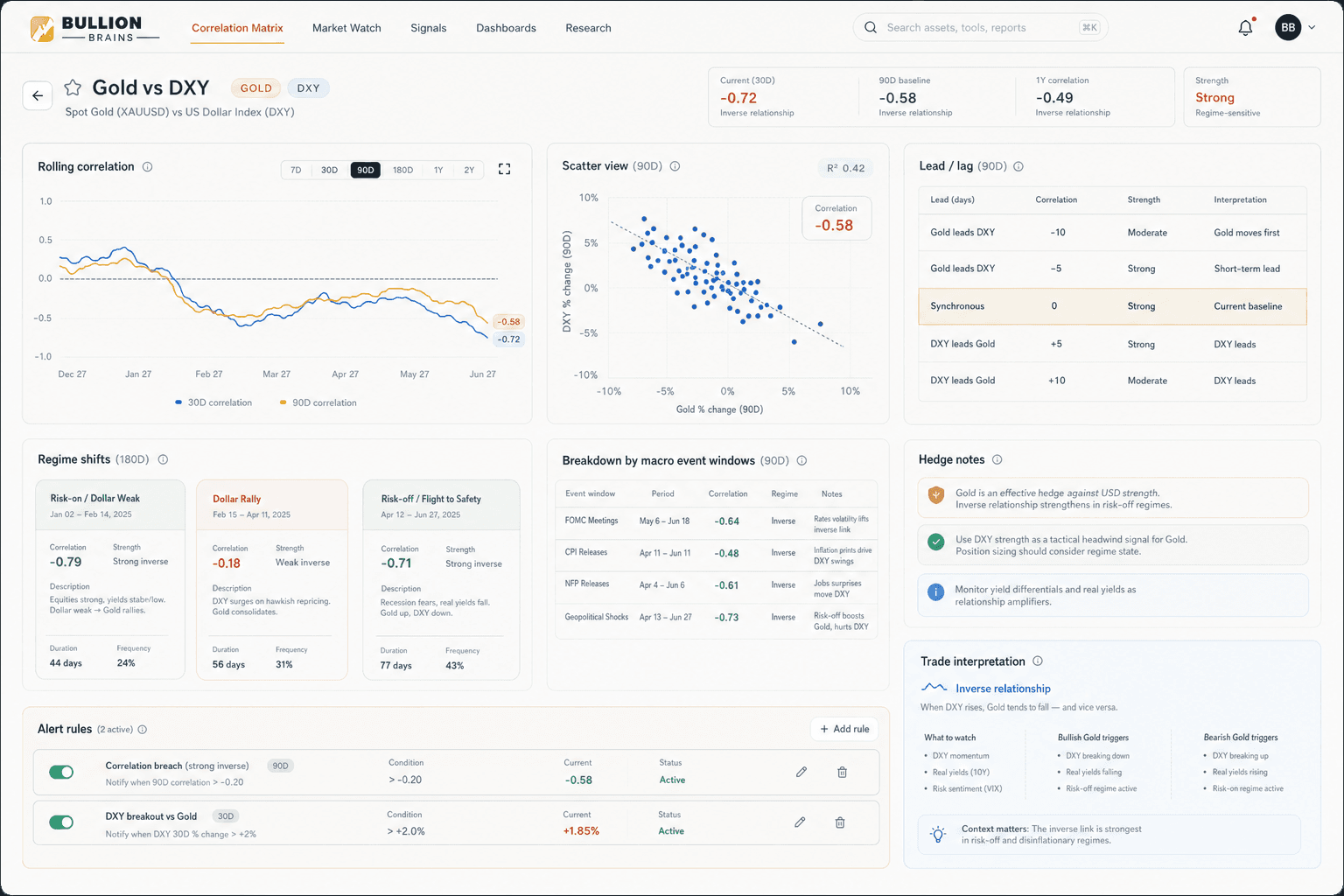
Task: Click the 1Y correlation -0.49 value
Action: point(1054,98)
